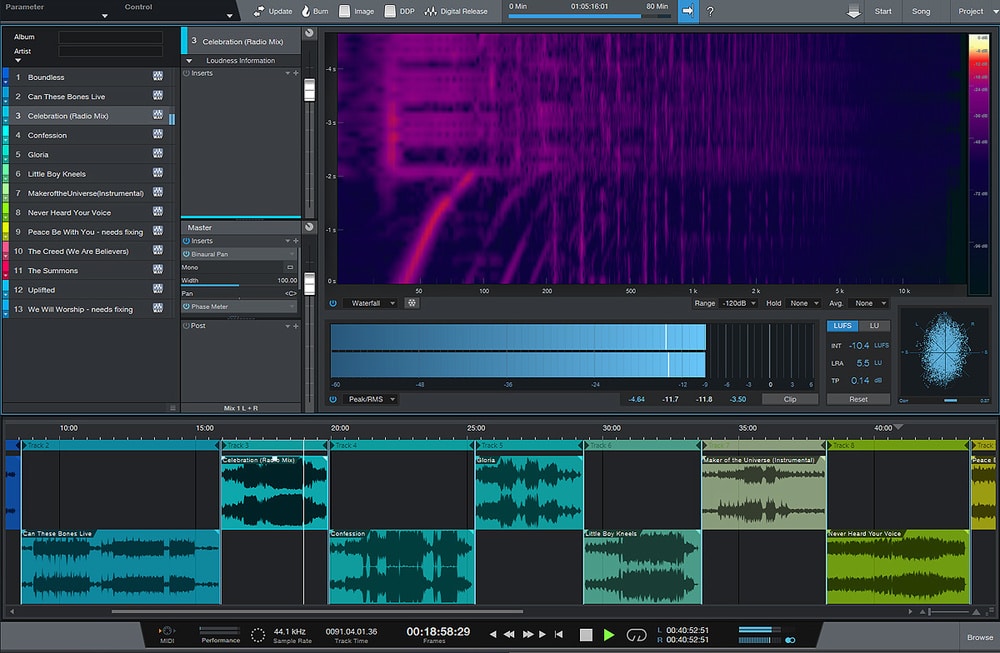Expand the arrow below Artist

(18, 61)
